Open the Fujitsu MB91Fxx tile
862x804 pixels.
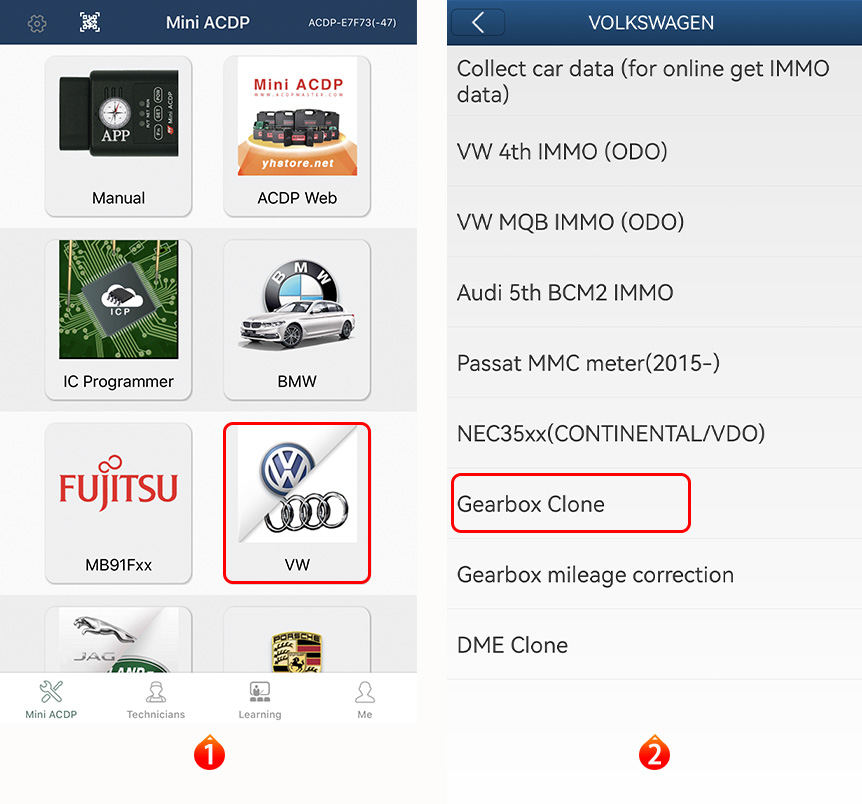[x=118, y=503]
